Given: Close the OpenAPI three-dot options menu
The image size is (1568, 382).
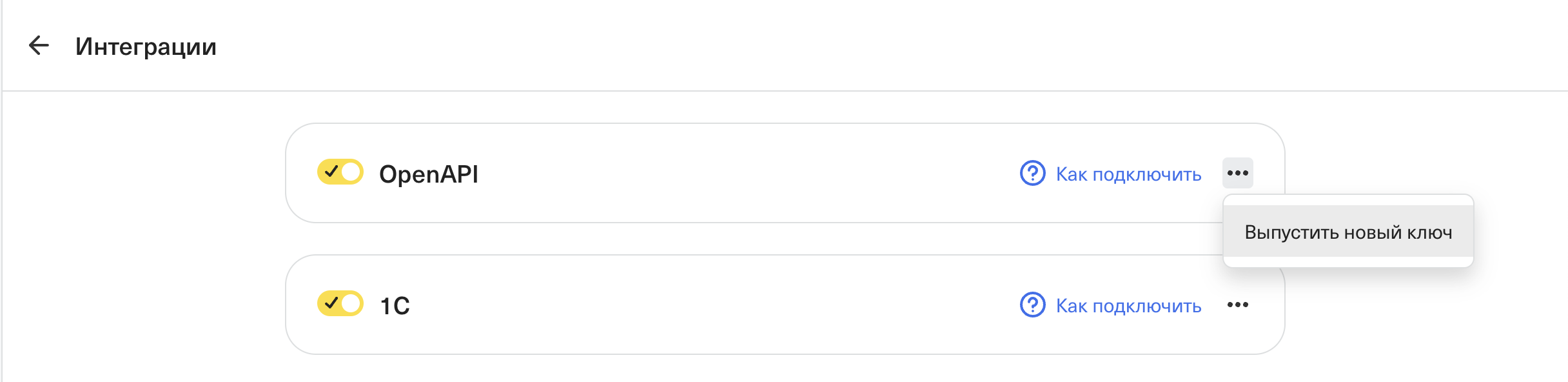Looking at the screenshot, I should tap(1237, 173).
